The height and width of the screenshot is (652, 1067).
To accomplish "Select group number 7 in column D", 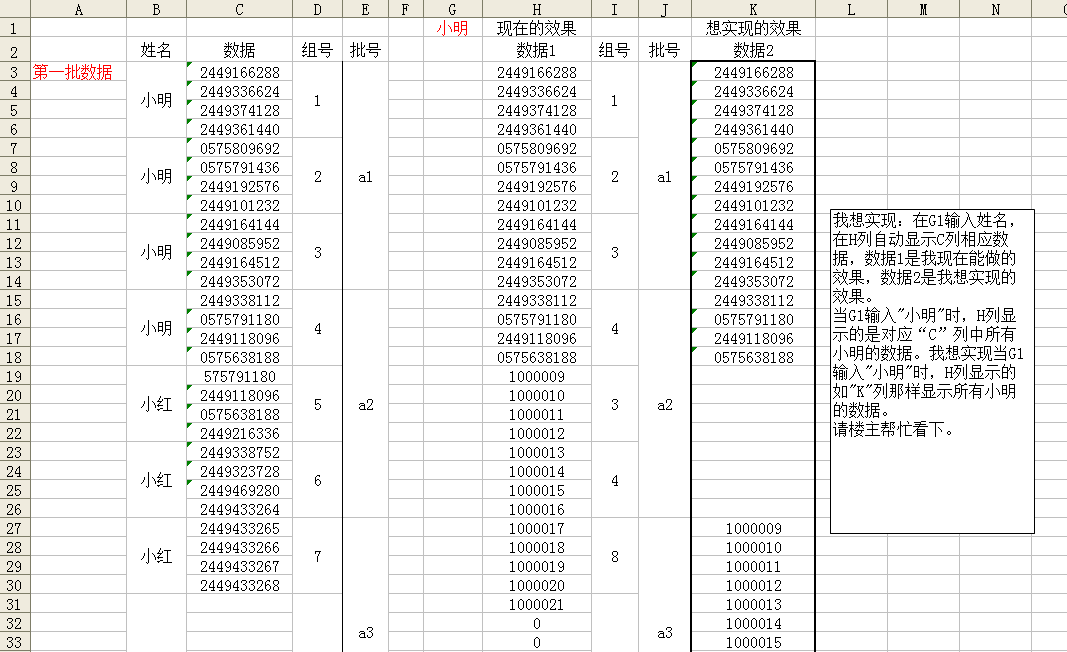I will [x=318, y=556].
